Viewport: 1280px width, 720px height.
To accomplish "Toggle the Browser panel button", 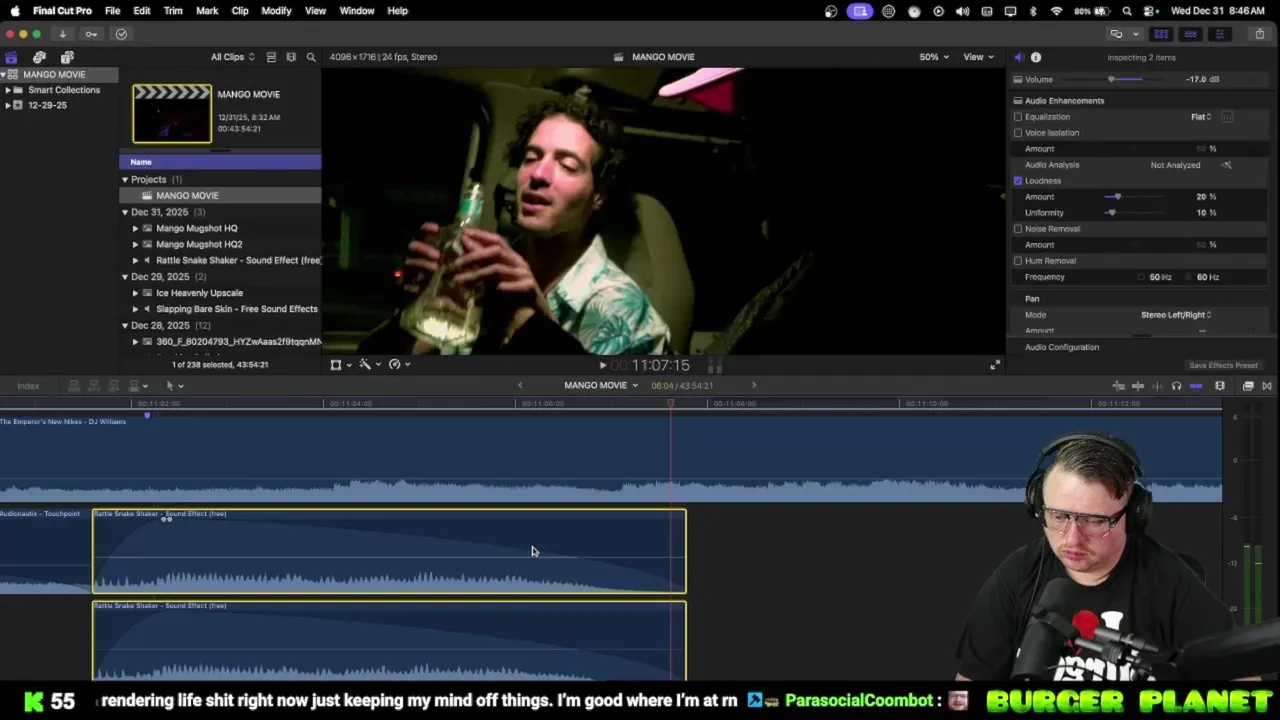I will (1161, 34).
